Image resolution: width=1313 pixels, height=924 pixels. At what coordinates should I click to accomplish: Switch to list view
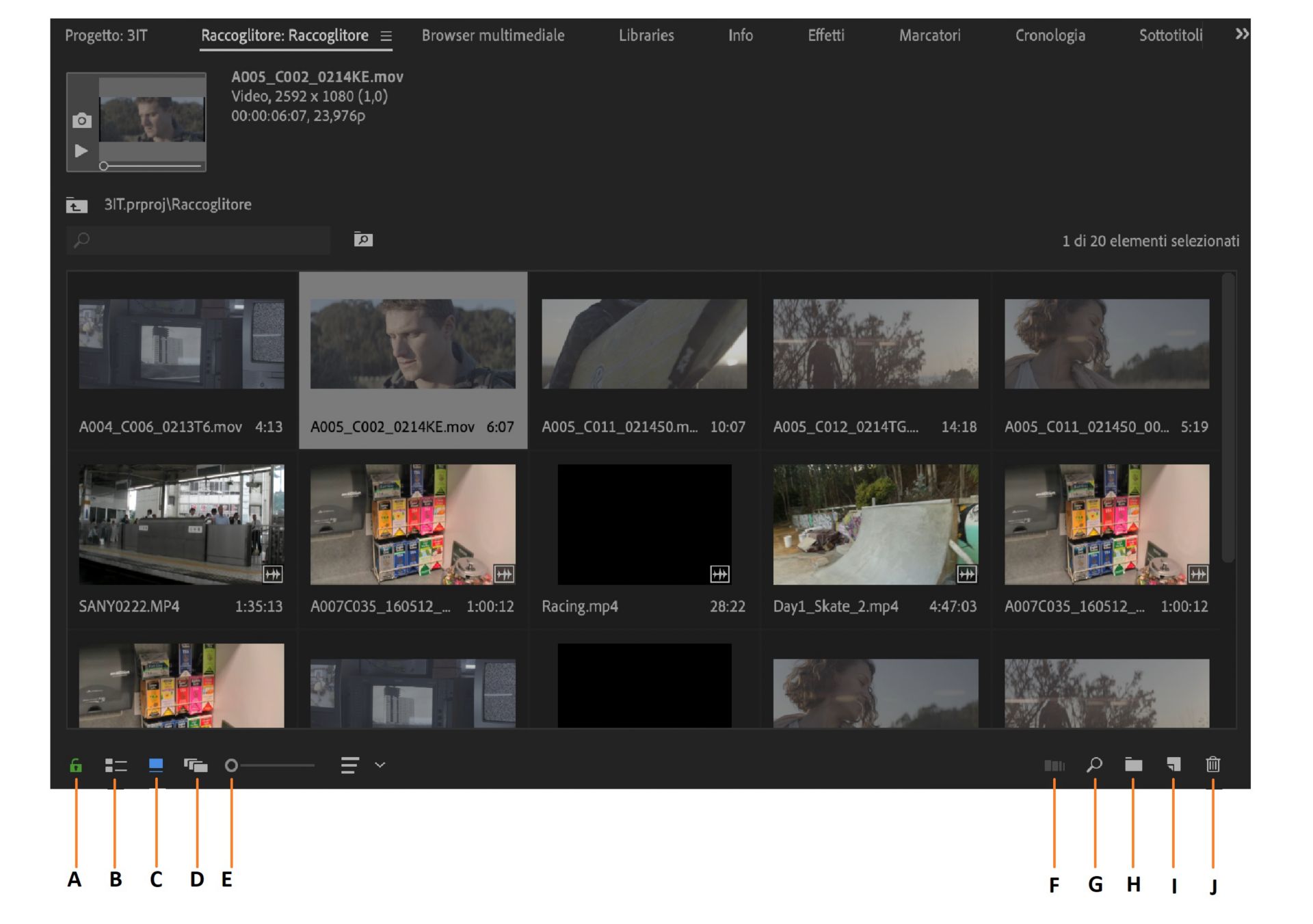(x=116, y=765)
